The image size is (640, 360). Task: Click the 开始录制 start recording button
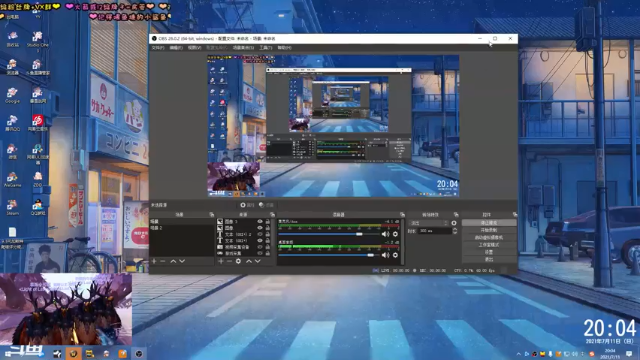(489, 230)
